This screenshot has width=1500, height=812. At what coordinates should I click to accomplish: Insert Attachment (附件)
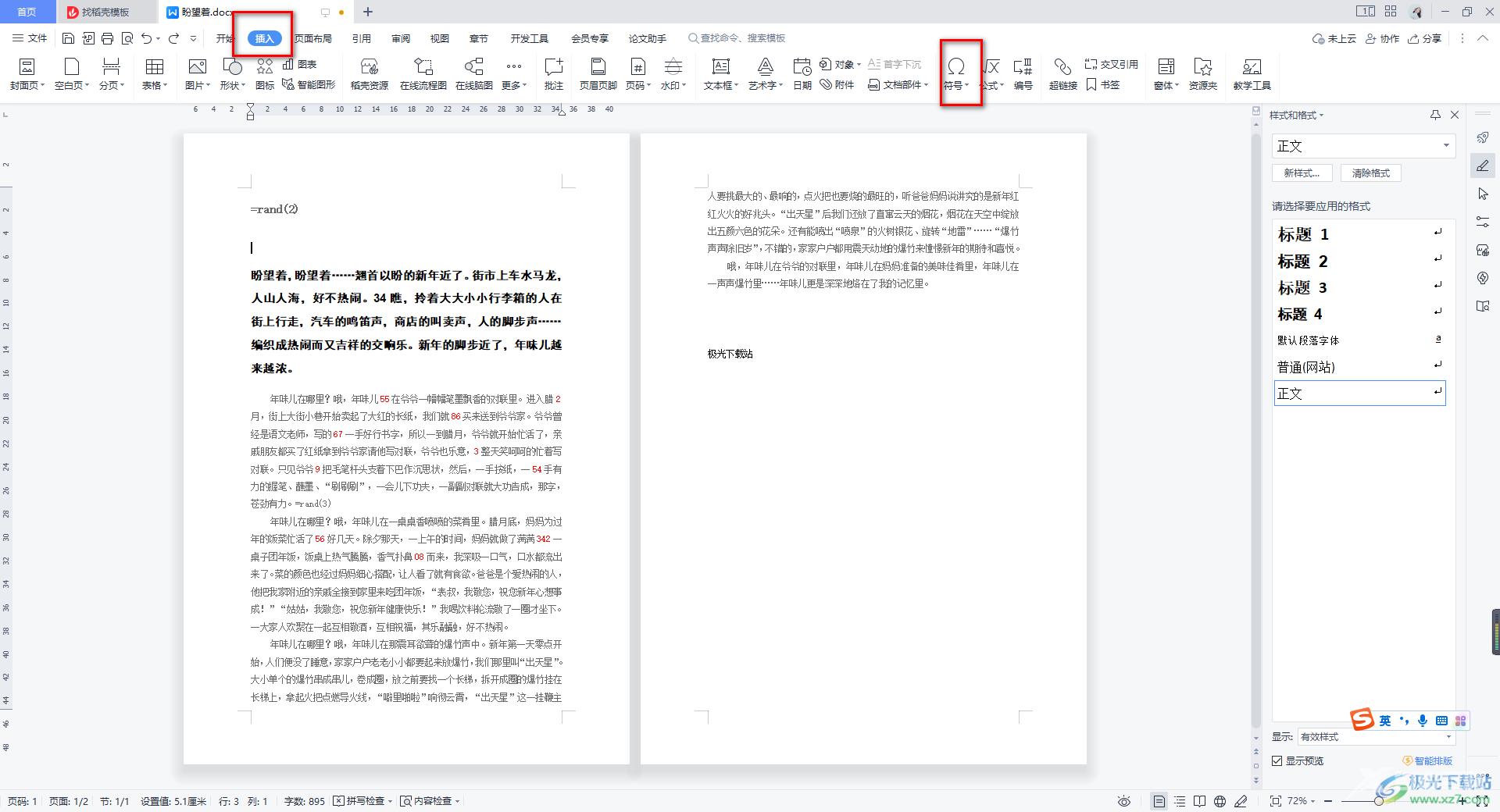837,84
